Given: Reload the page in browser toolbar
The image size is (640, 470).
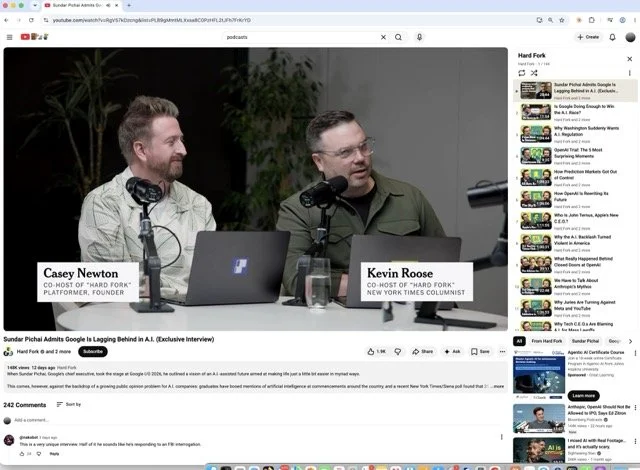Looking at the screenshot, I should [31, 20].
